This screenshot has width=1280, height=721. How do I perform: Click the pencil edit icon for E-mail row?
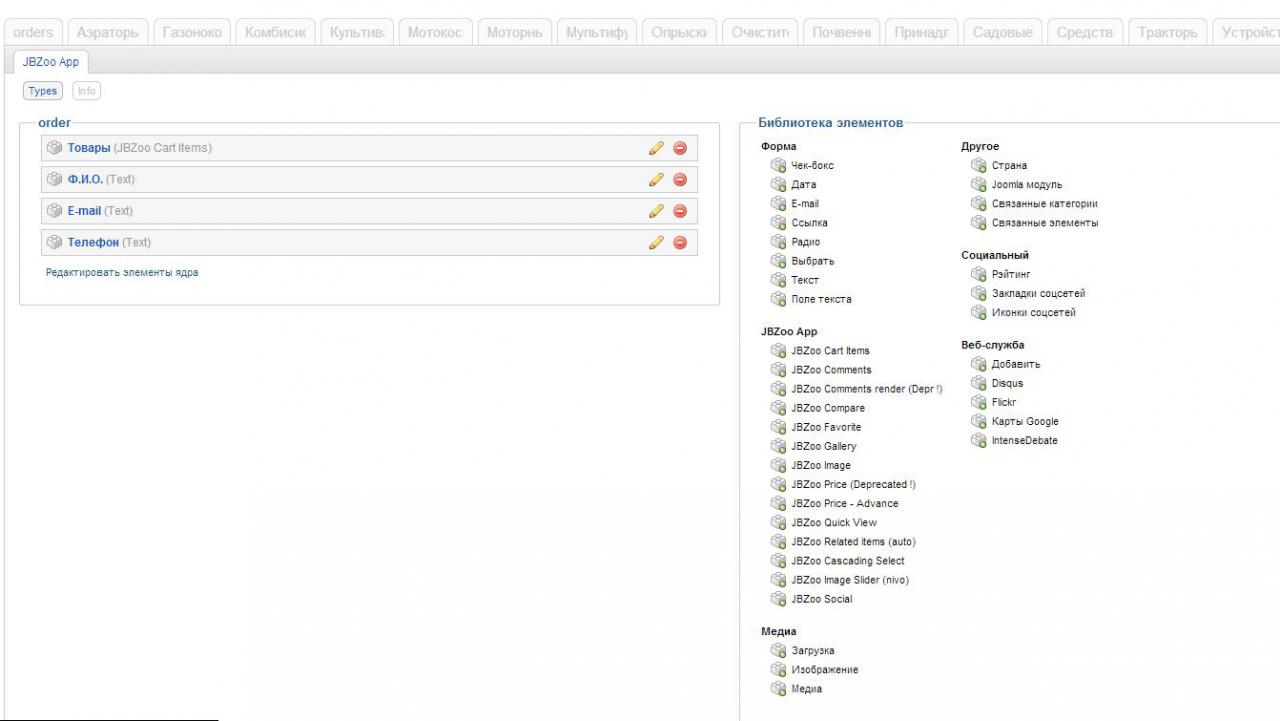(x=656, y=211)
